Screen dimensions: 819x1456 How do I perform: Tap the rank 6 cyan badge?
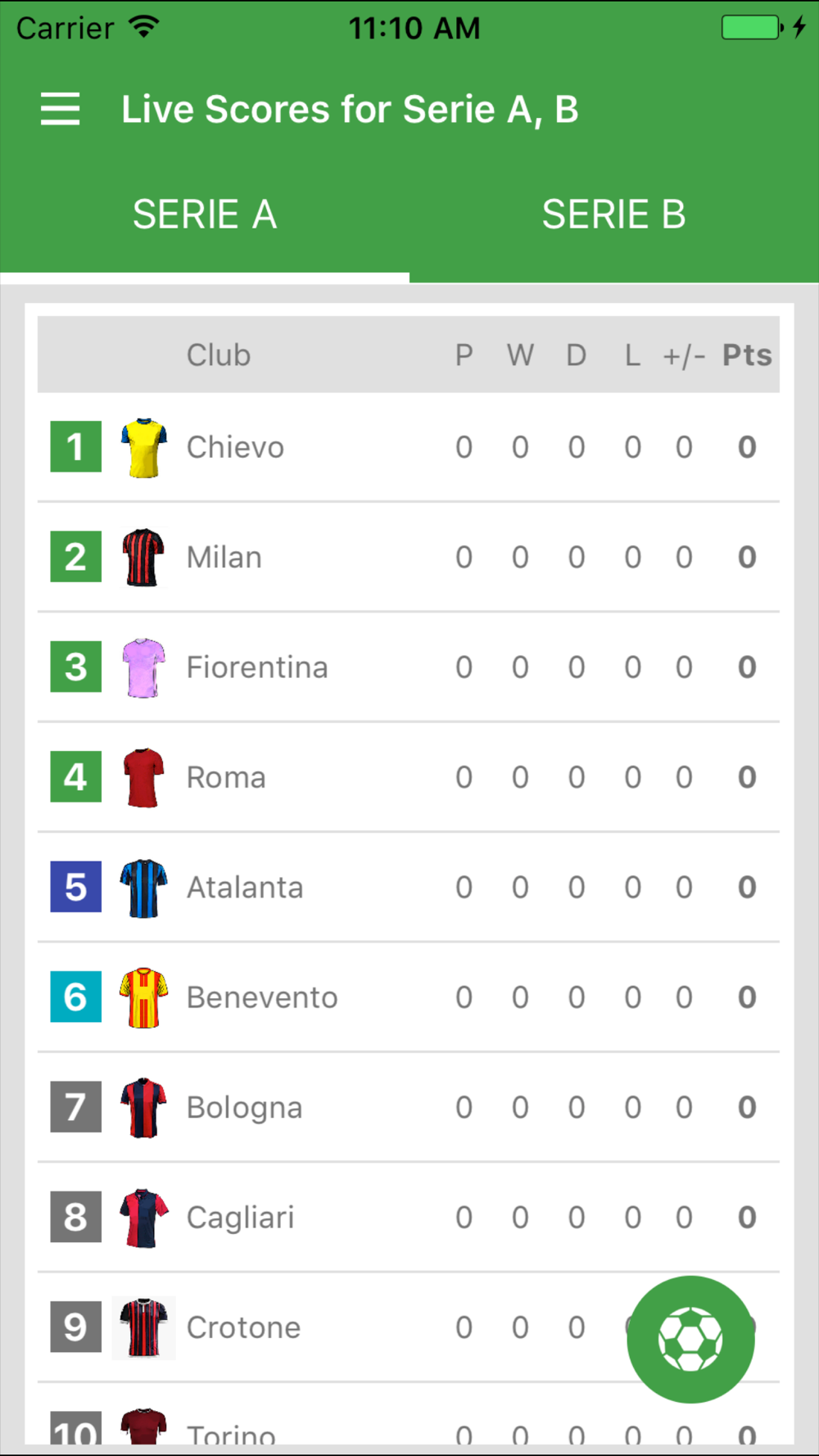[x=76, y=997]
